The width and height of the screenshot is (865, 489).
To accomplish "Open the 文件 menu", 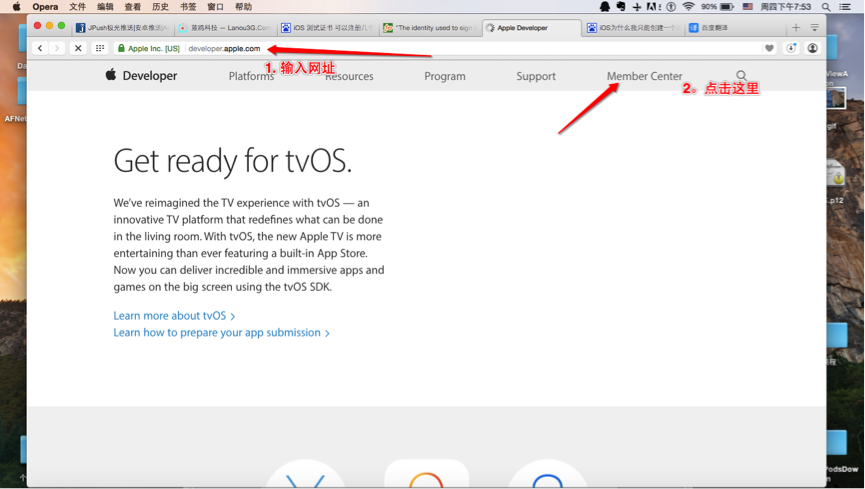I will (77, 7).
